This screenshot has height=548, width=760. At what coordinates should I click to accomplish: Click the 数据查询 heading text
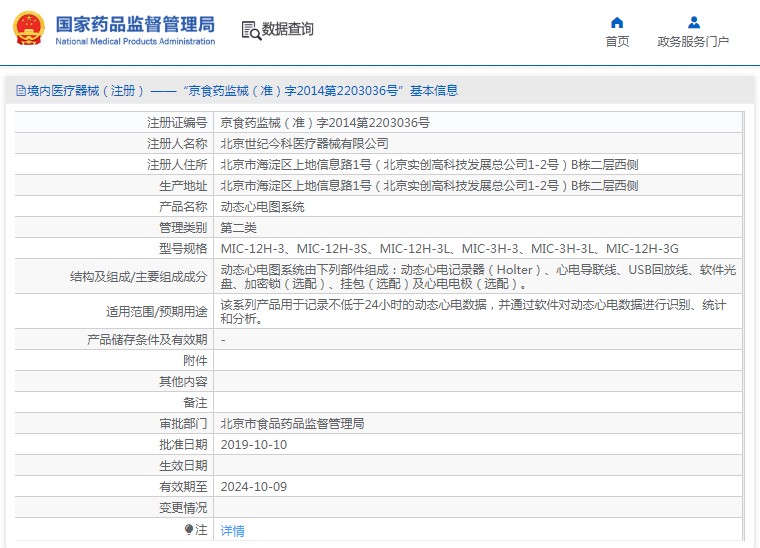pos(288,30)
